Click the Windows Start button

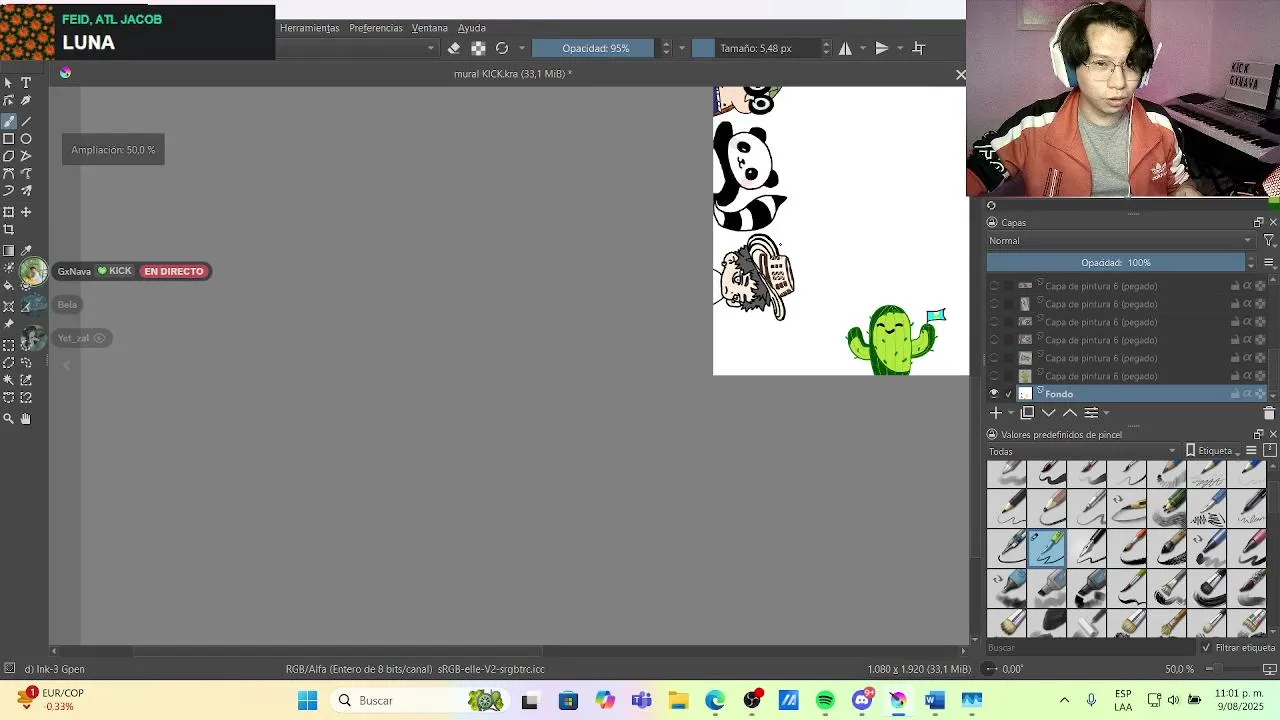(x=307, y=700)
